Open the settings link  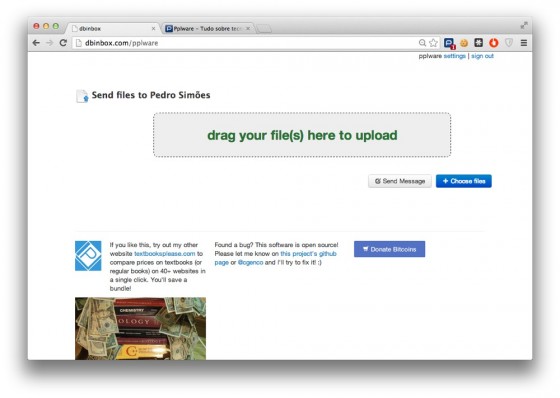[x=455, y=56]
